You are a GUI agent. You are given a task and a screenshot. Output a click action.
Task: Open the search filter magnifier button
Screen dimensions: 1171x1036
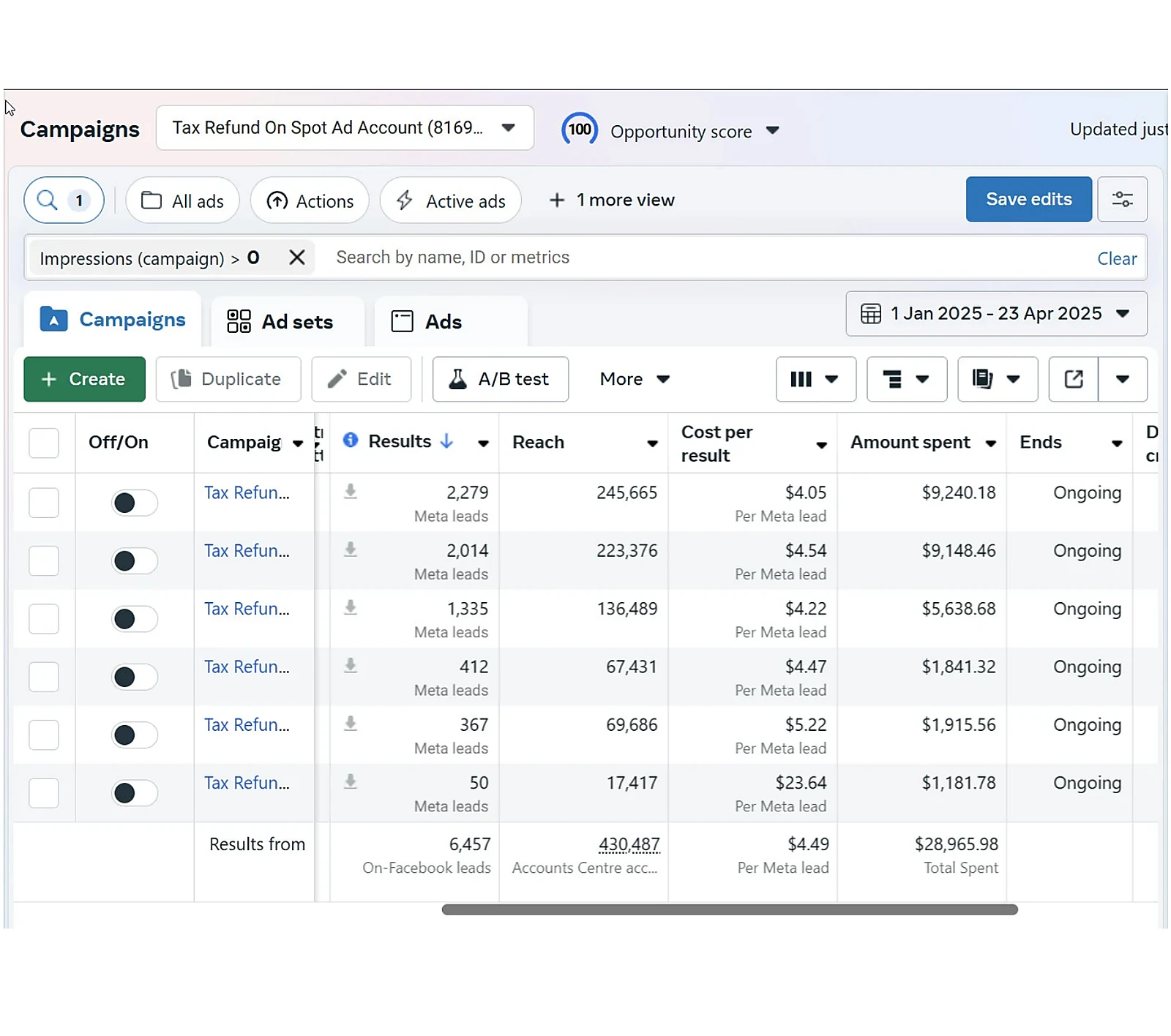tap(64, 200)
